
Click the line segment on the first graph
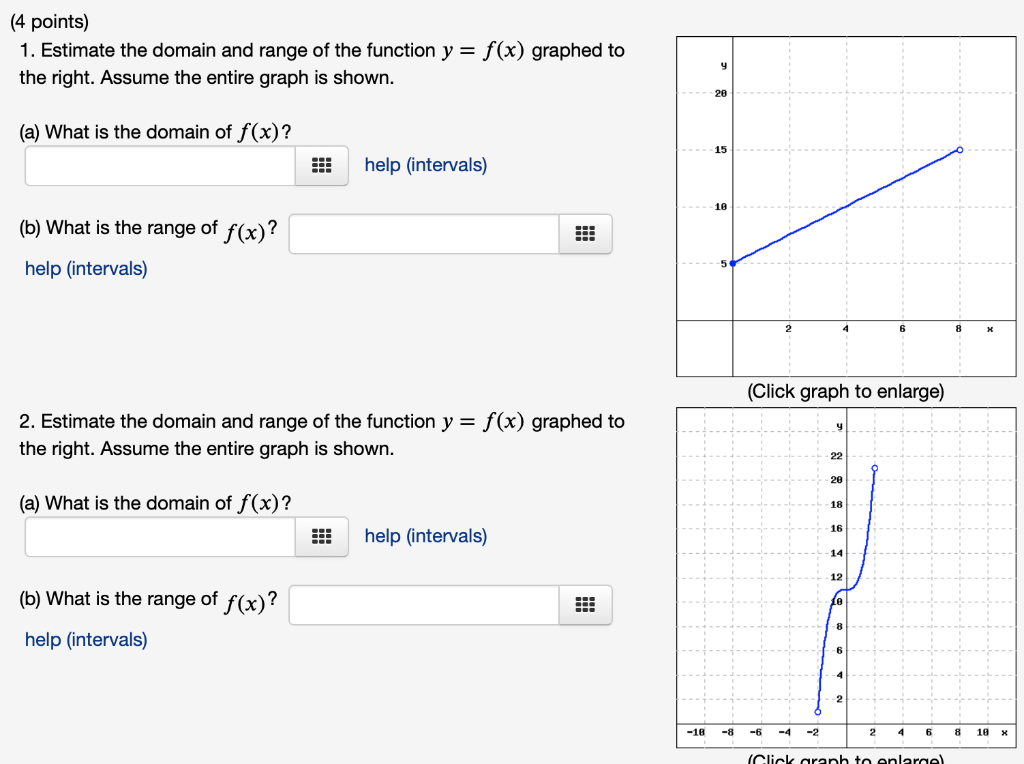point(845,205)
